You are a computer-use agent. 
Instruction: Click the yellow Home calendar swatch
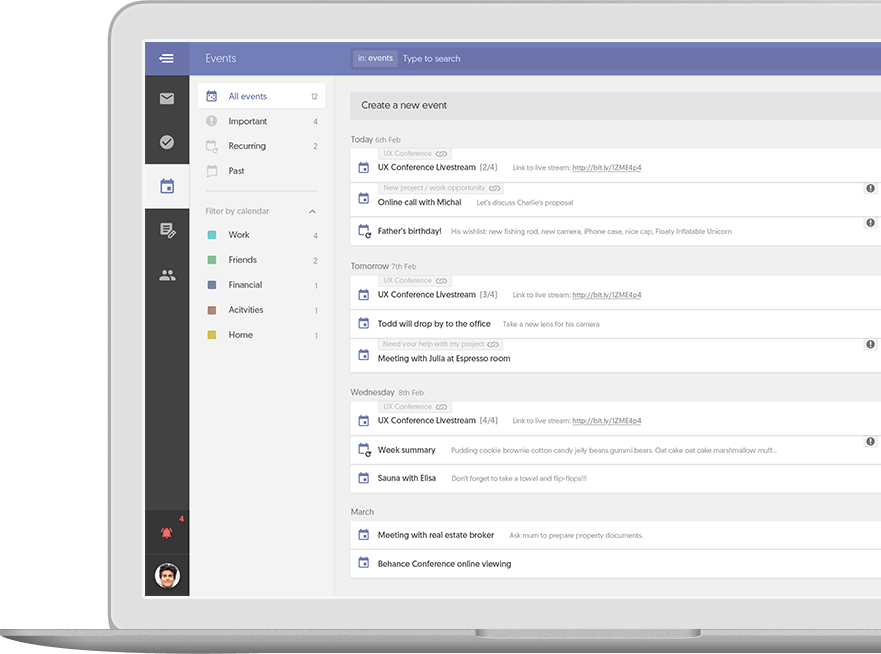click(212, 335)
